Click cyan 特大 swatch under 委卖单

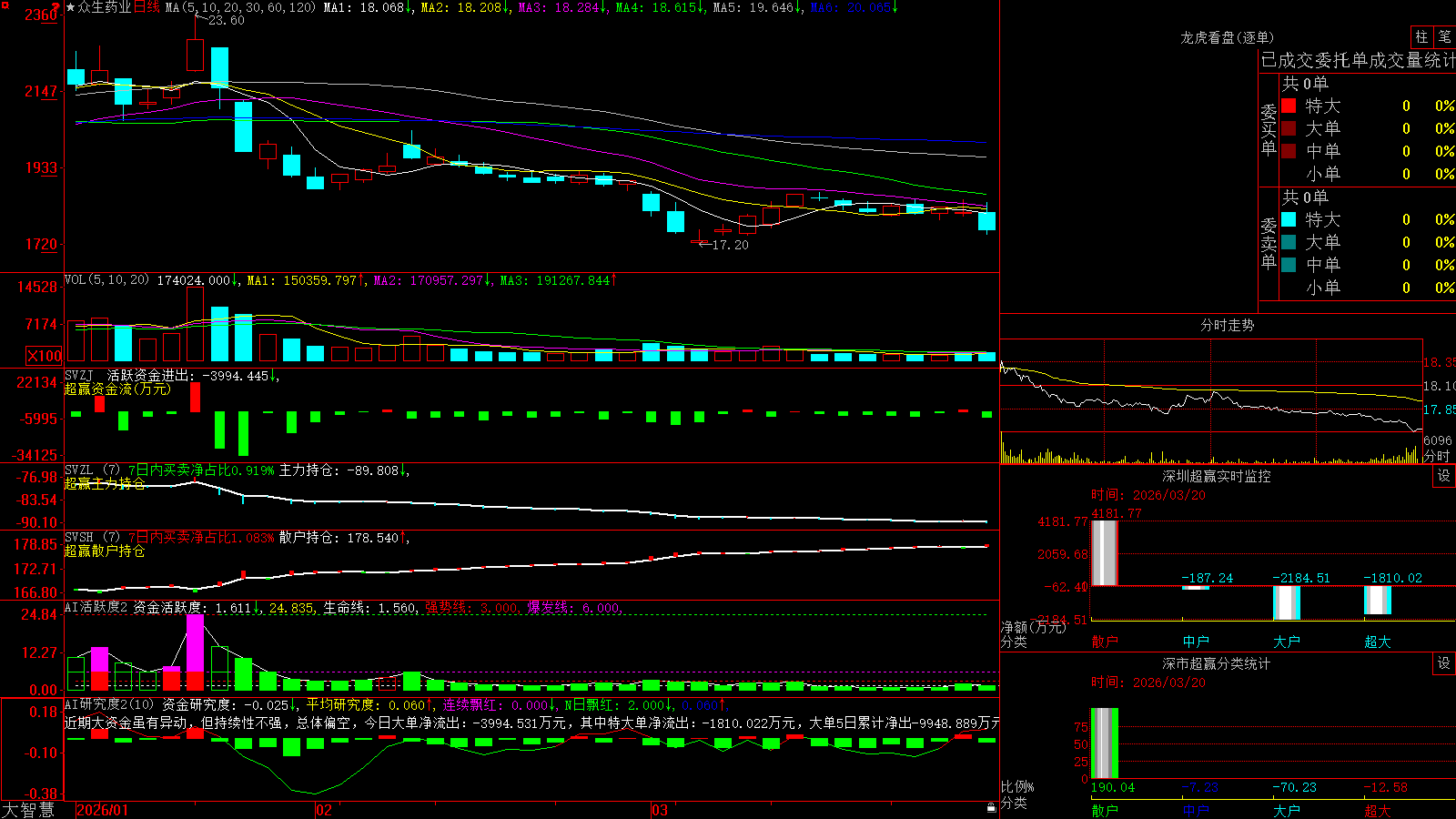(x=1289, y=219)
